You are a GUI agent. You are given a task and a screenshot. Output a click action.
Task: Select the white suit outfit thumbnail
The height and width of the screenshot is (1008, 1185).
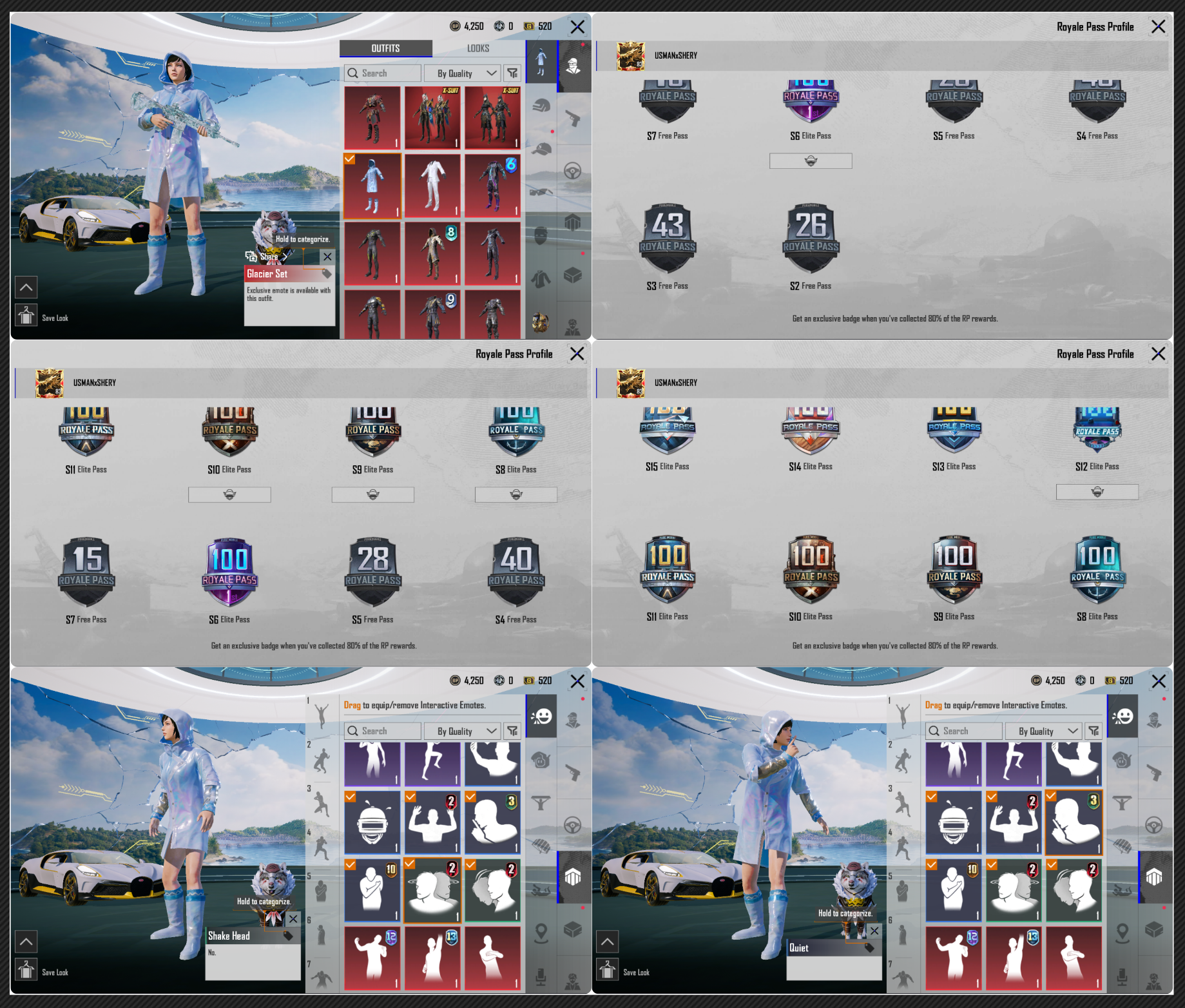coord(432,186)
